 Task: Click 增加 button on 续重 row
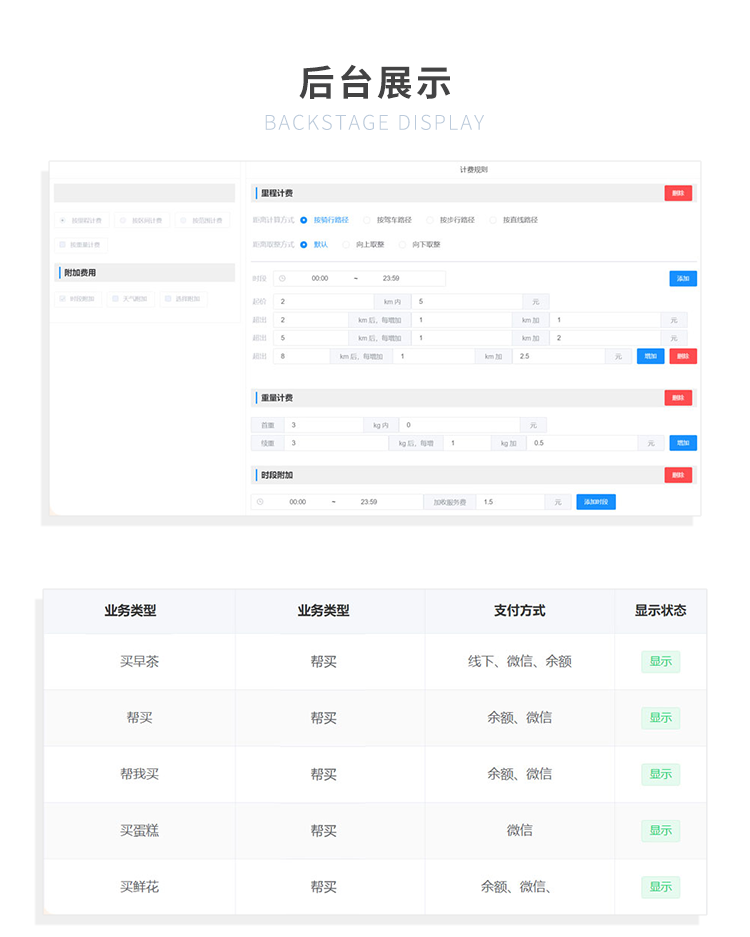683,443
